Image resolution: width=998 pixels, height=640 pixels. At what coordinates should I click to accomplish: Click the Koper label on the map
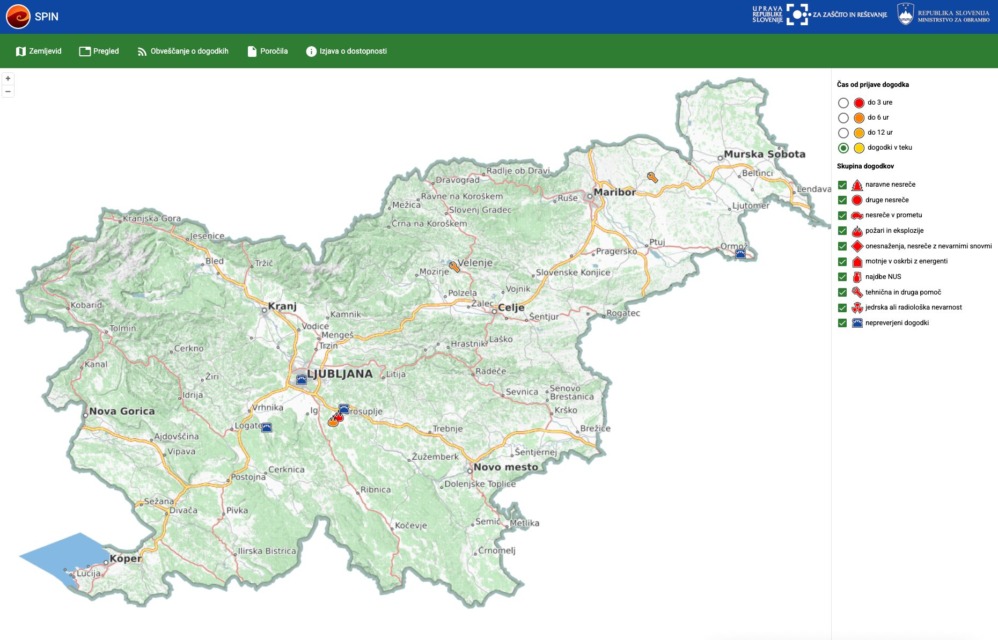(125, 559)
